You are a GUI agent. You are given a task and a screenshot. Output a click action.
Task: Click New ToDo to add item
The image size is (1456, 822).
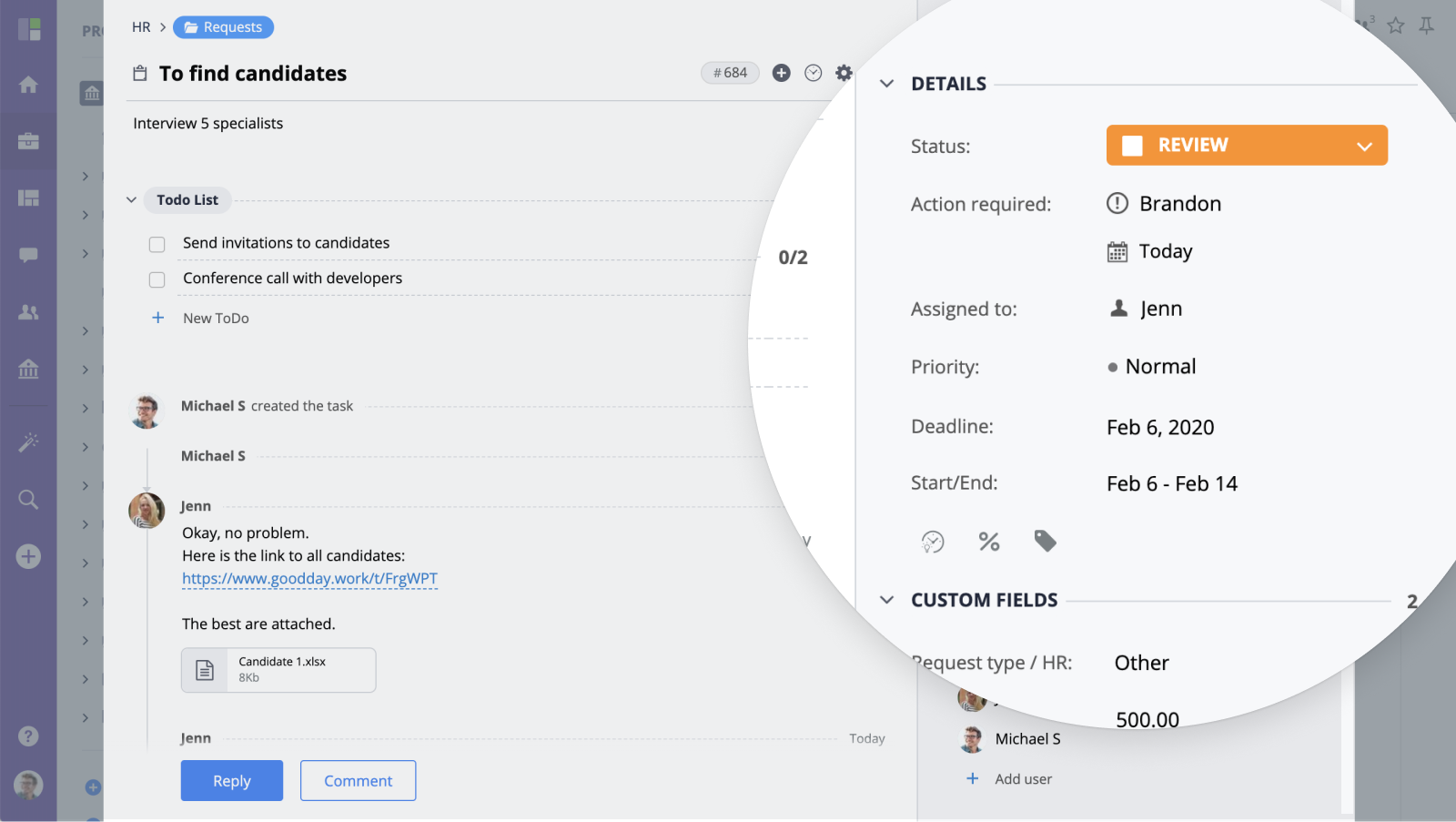tap(216, 318)
